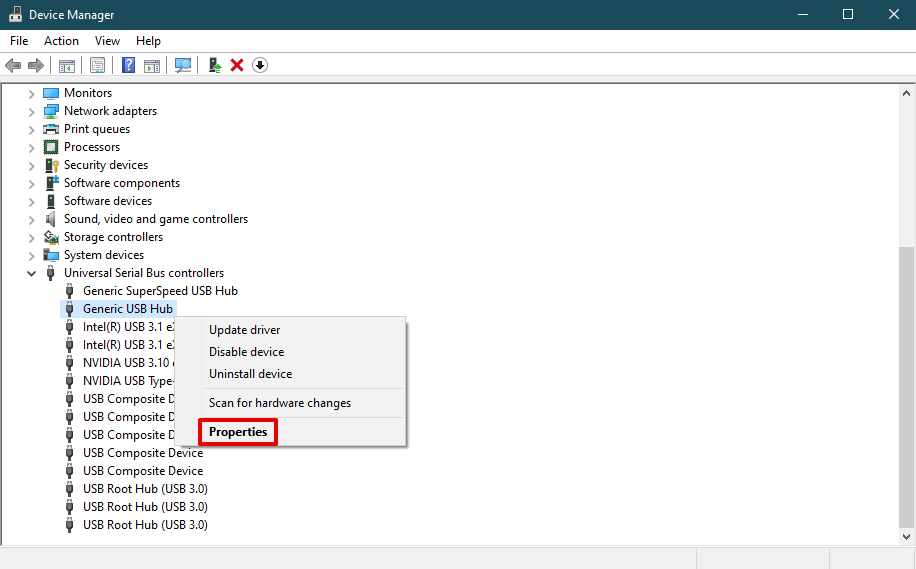The image size is (916, 569).
Task: Click the vertical scrollbar thumb
Action: (906, 386)
